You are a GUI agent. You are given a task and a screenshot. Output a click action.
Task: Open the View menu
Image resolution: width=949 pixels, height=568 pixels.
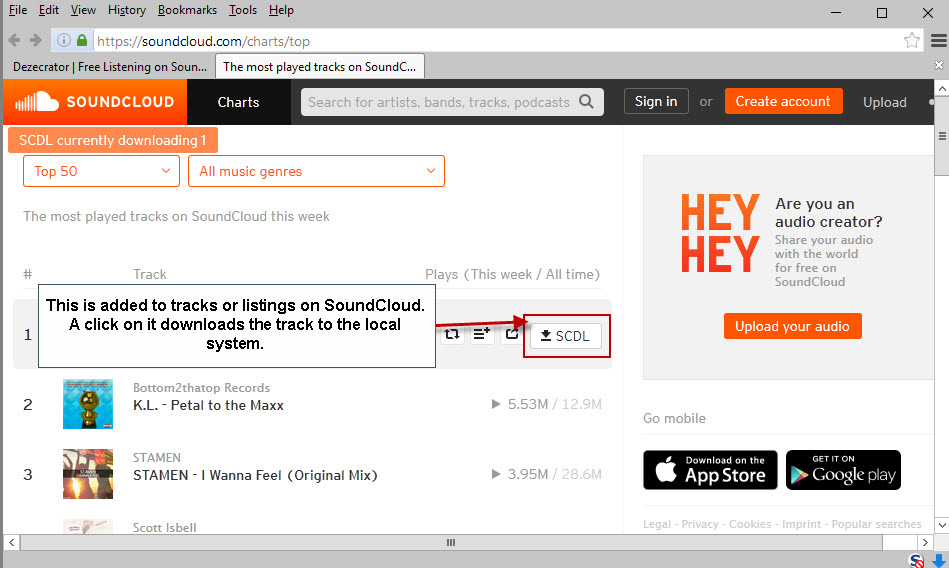[x=83, y=10]
